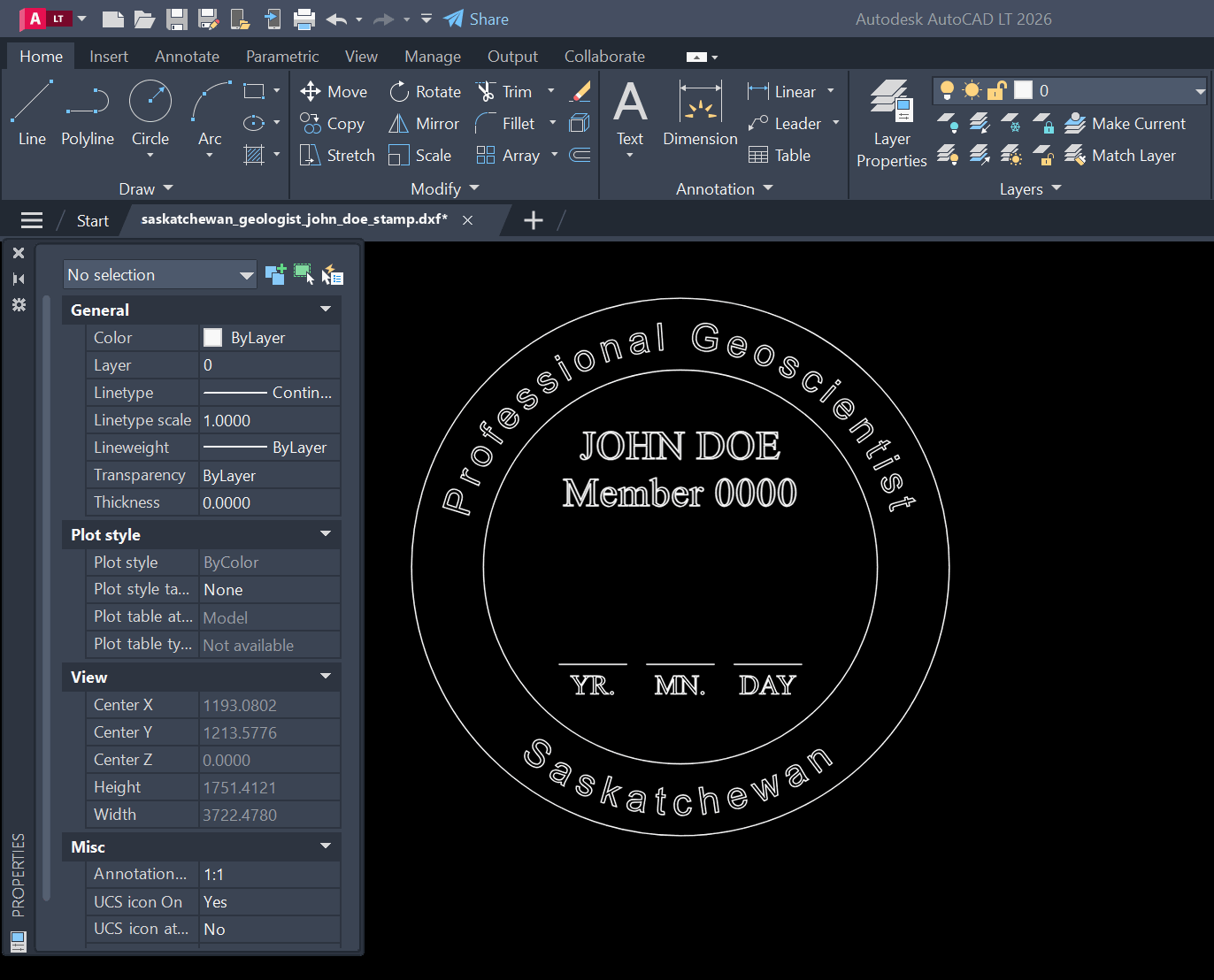
Task: Add a new drawing tab
Action: click(534, 220)
